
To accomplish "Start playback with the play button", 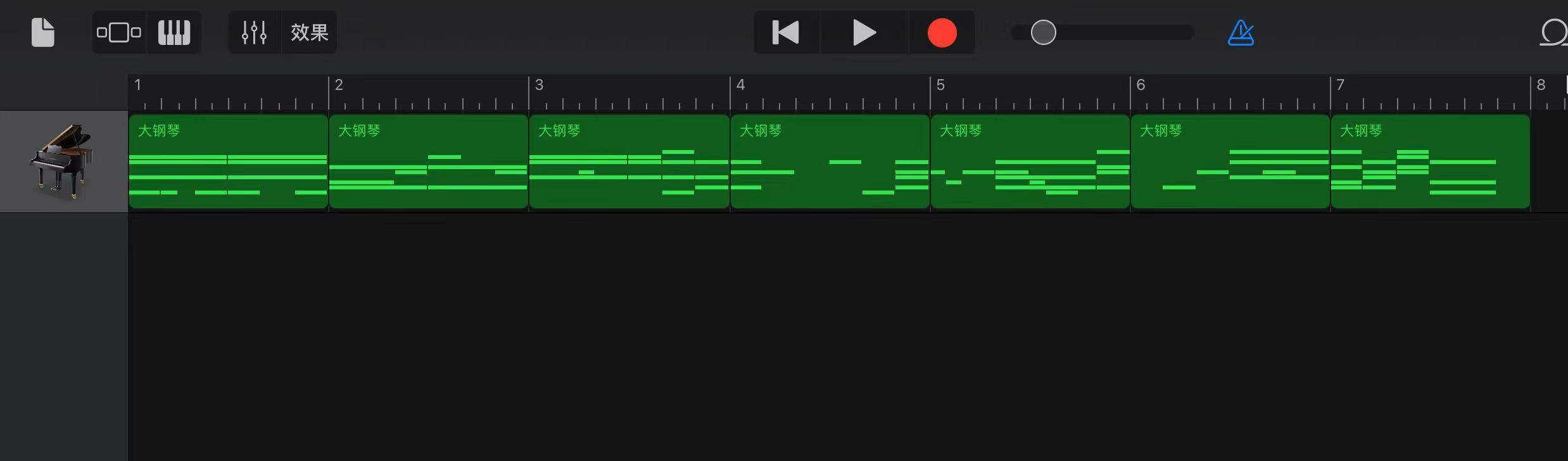I will [864, 32].
